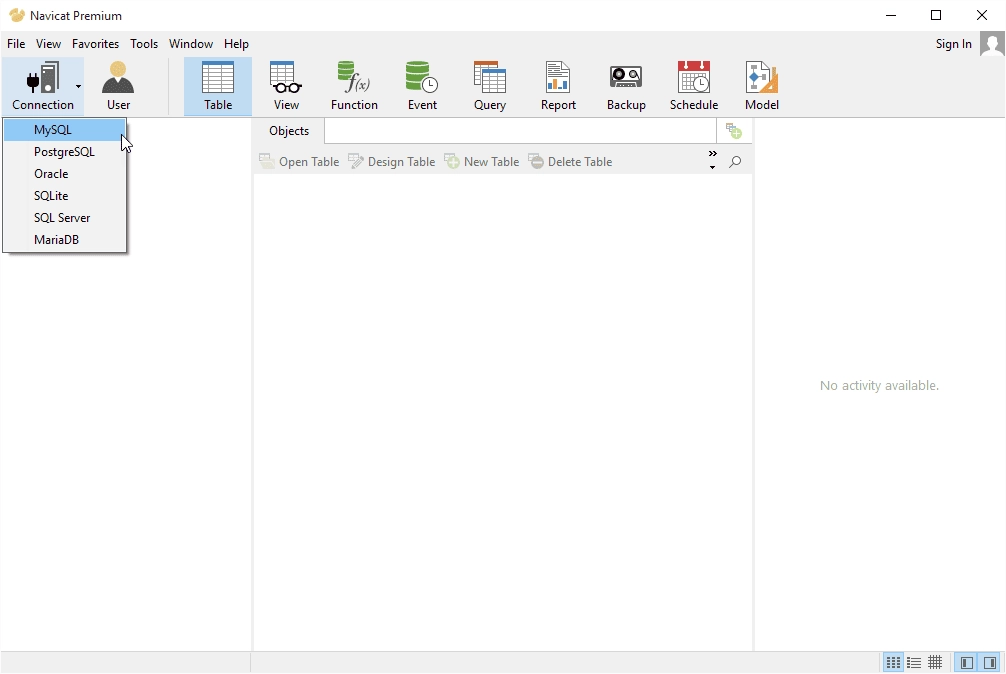Screen dimensions: 1006x674
Task: Click the search magnifier icon
Action: click(735, 162)
